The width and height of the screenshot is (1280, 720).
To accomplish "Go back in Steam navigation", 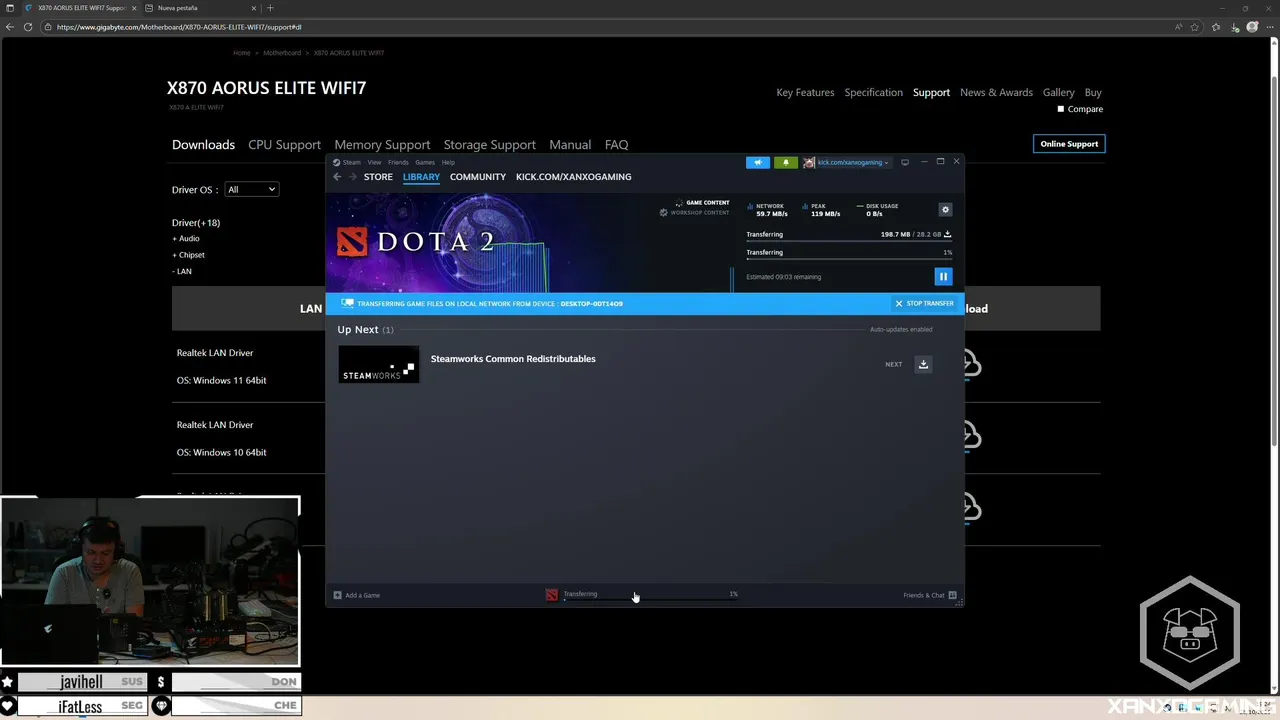I will click(337, 177).
